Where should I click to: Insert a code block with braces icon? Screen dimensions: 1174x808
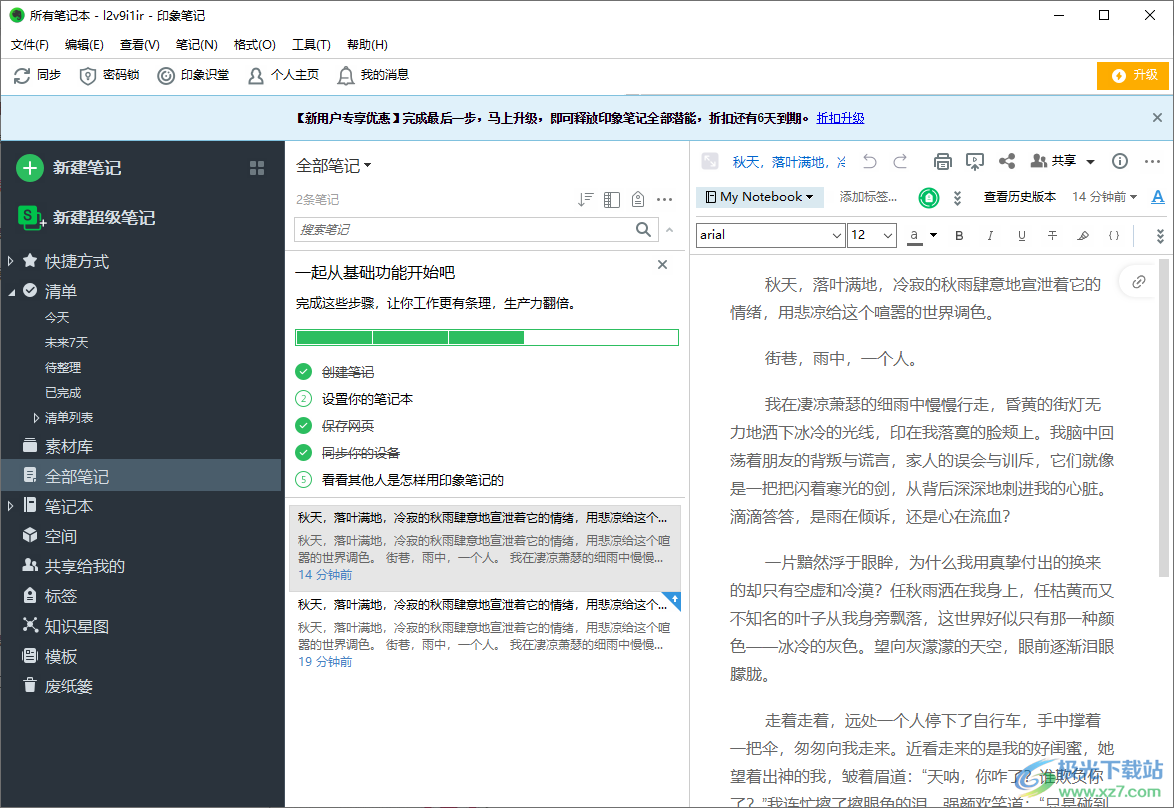coord(1114,235)
